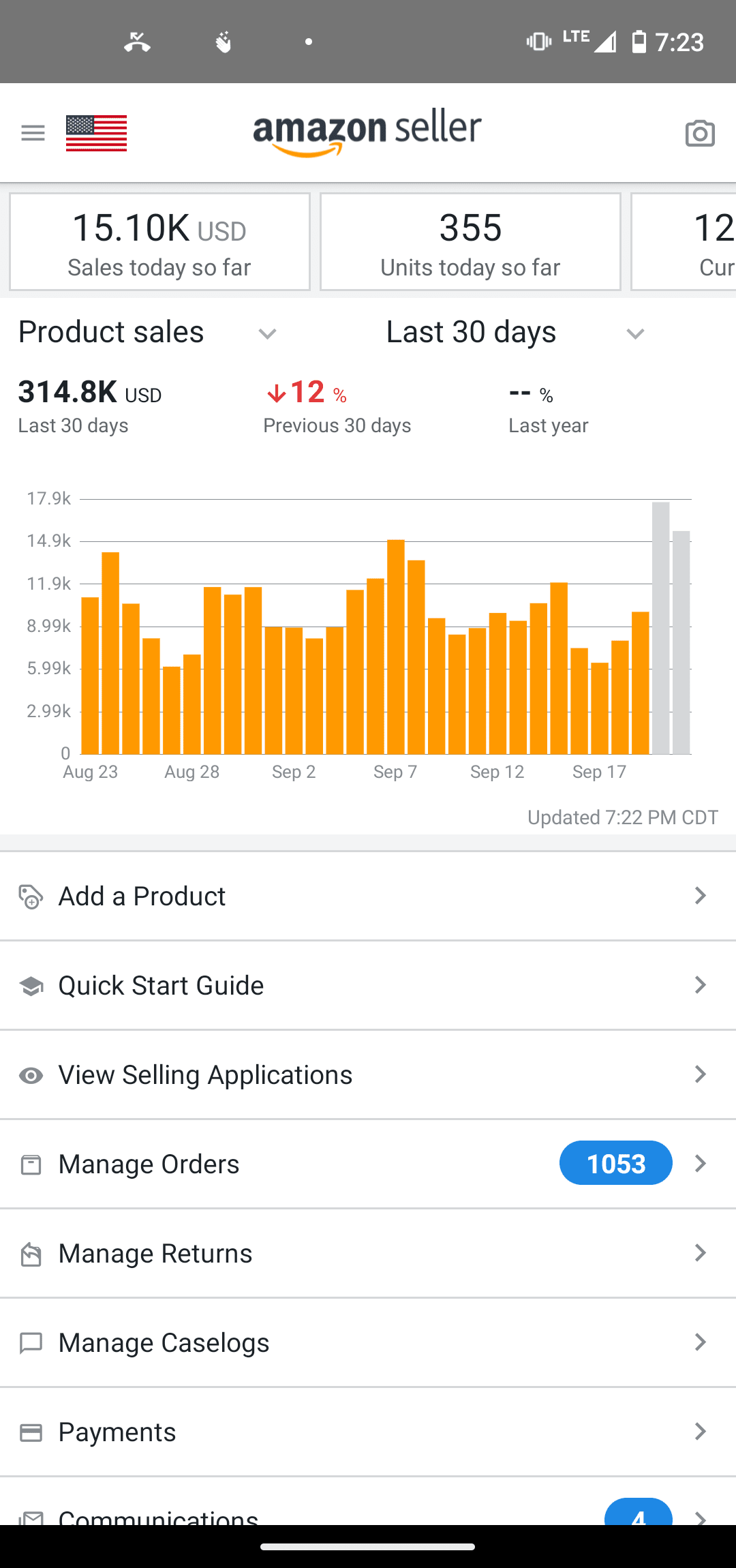The width and height of the screenshot is (736, 1568).
Task: Select the tallest gray bar in chart
Action: 660,627
